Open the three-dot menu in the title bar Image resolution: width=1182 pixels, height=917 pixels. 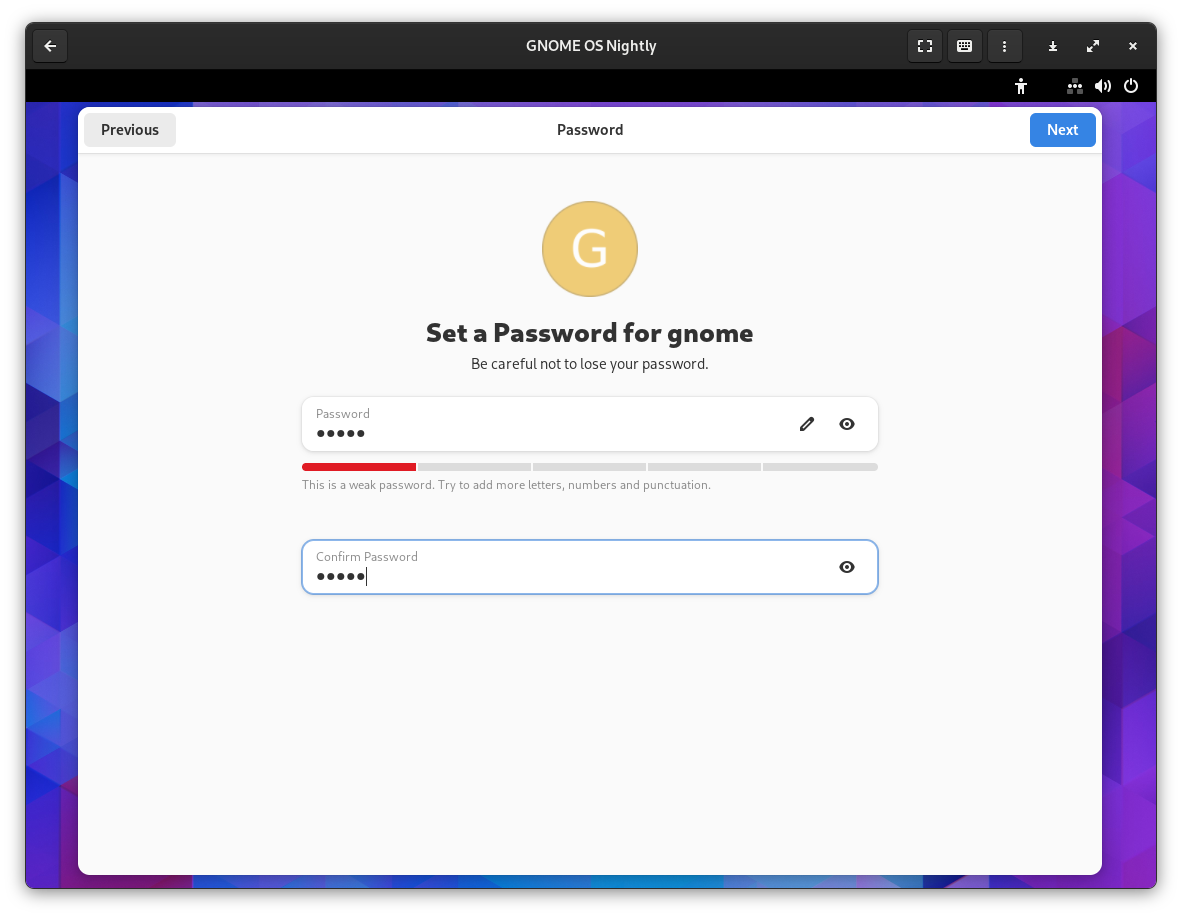tap(1004, 46)
